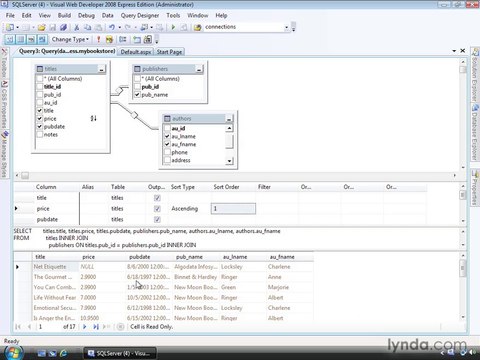
Task: Click the Sort Order field showing 1
Action: (233, 209)
